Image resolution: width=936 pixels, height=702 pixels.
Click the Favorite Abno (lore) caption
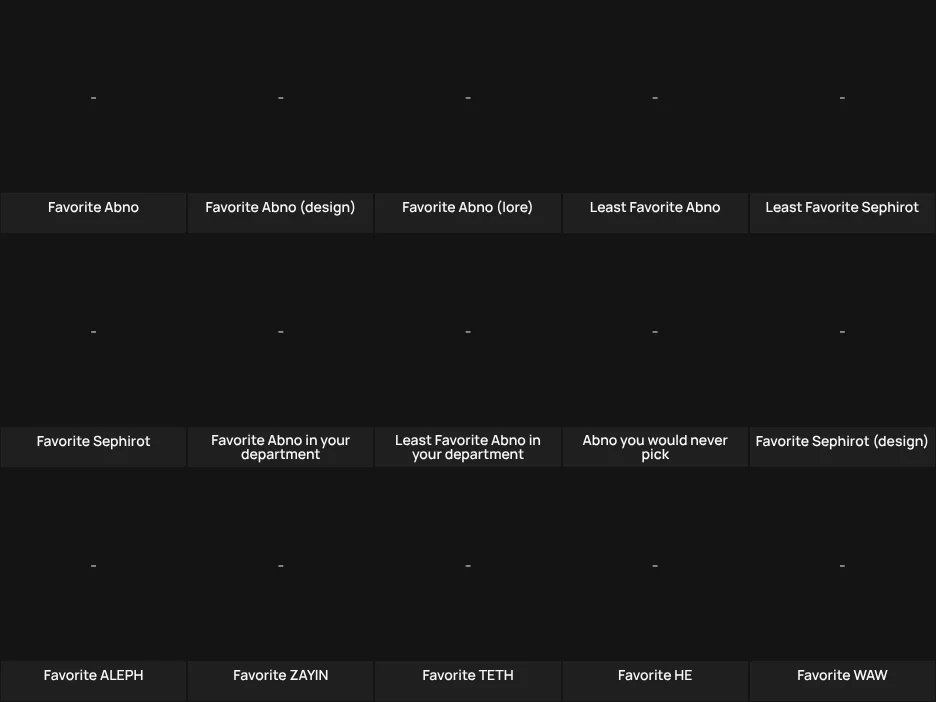467,207
